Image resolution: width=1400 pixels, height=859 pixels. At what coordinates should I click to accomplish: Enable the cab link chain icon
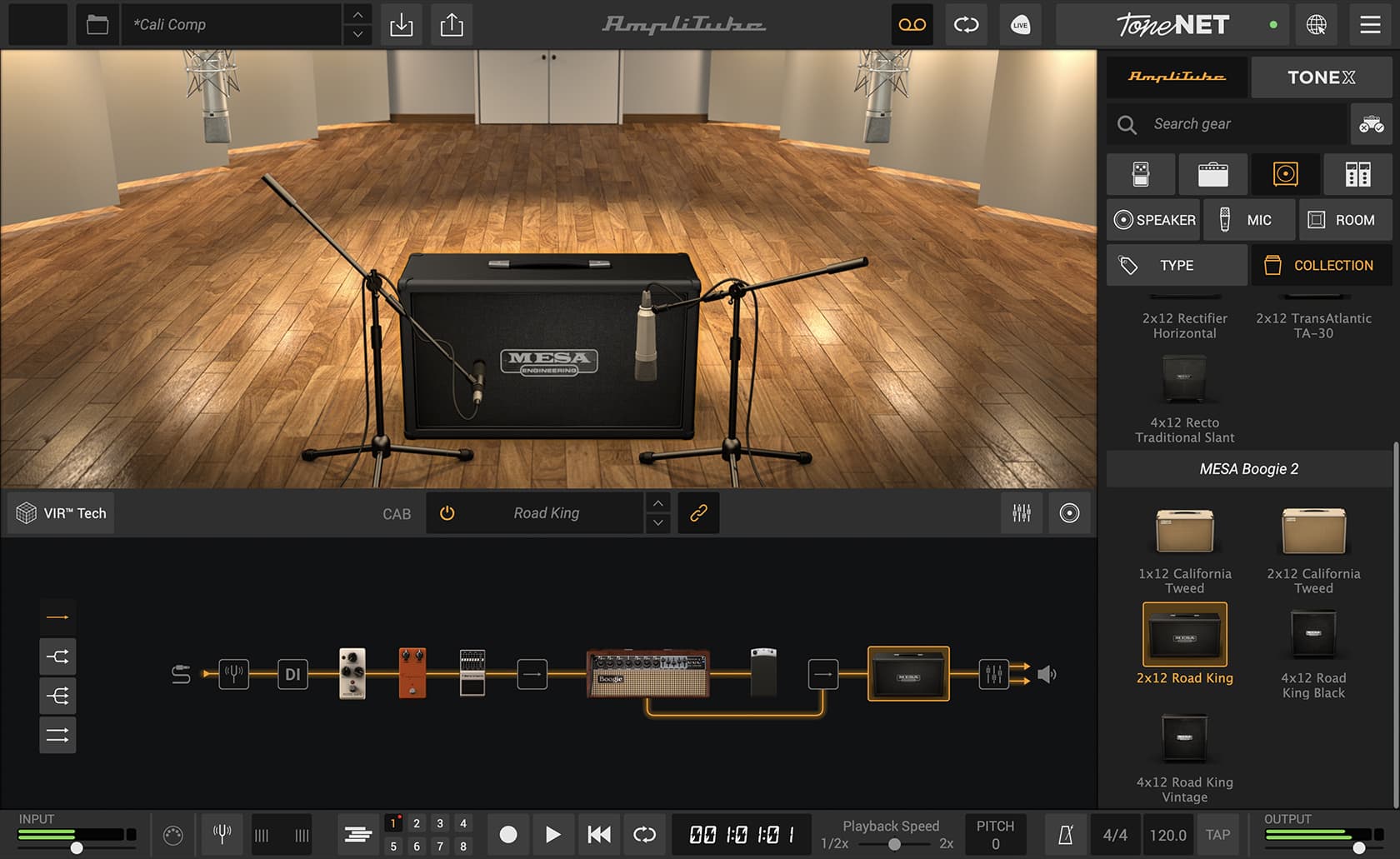click(698, 512)
